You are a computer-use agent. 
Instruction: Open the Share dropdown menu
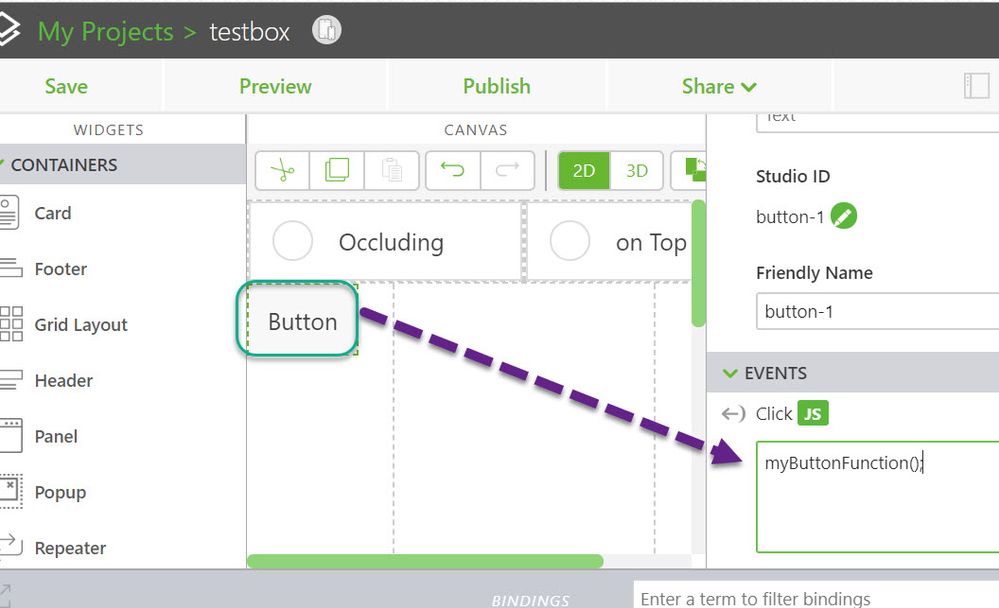coord(719,87)
